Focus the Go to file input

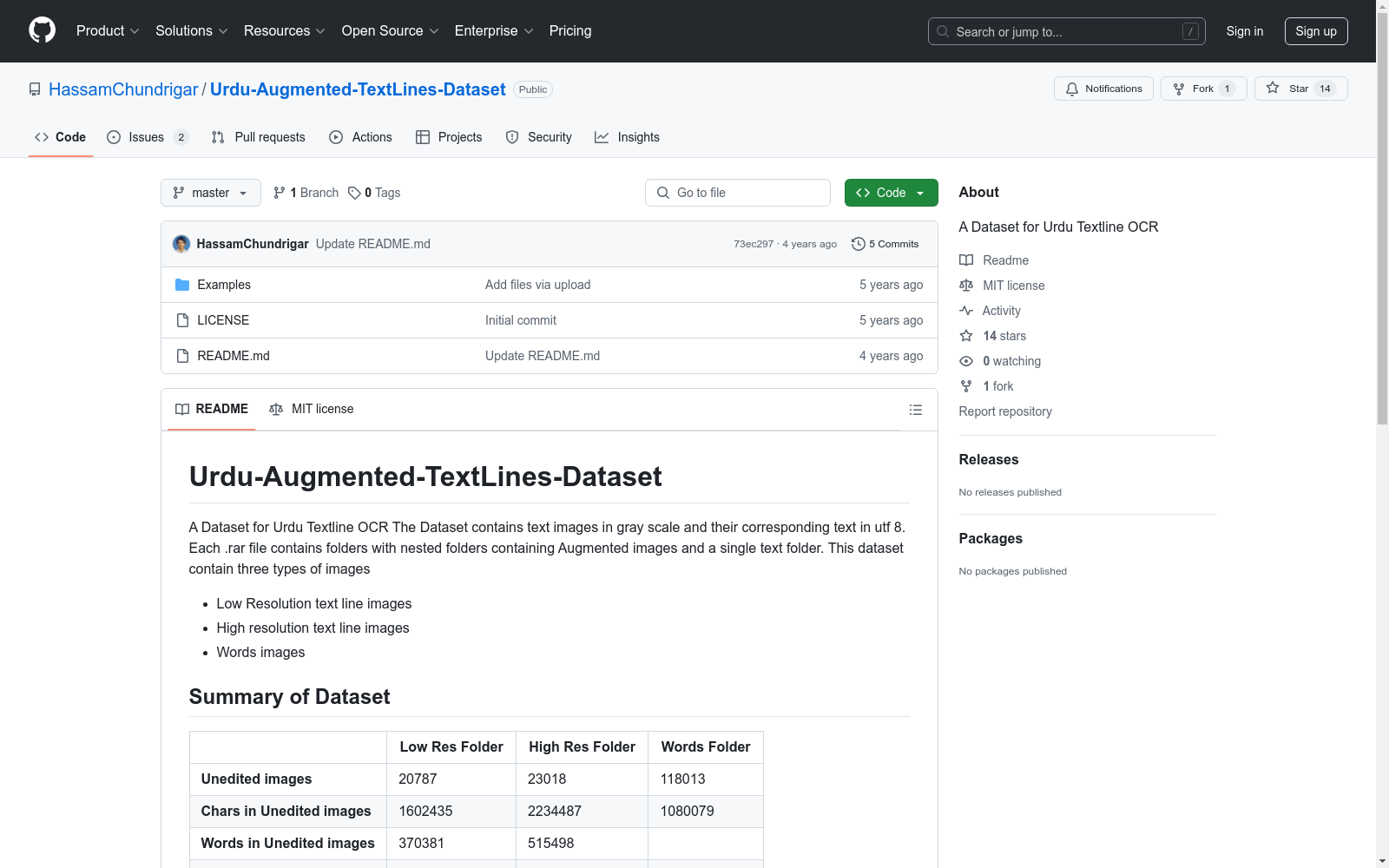click(x=738, y=193)
